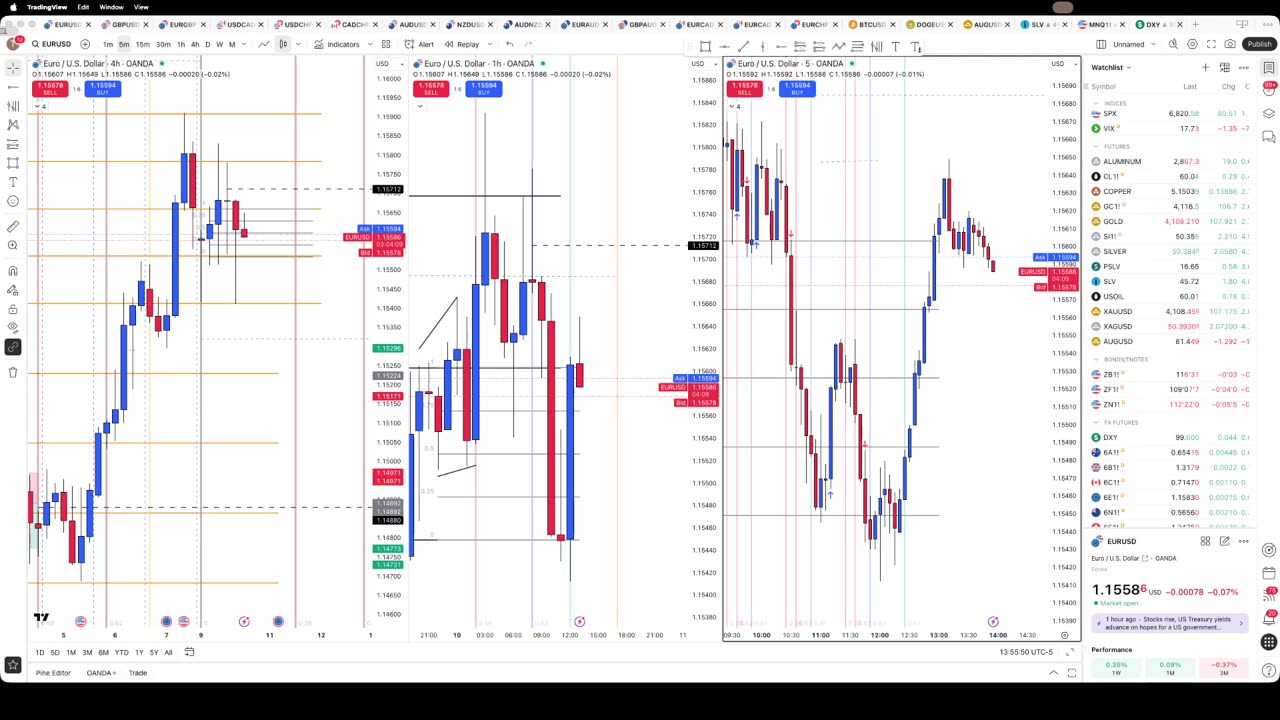Expand the Indicators favorites dropdown arrow

(368, 44)
